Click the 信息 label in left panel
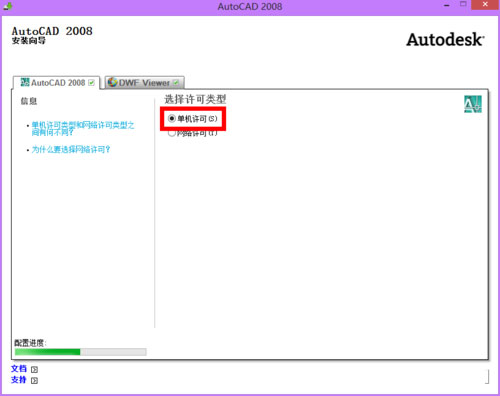The image size is (500, 396). pos(29,101)
